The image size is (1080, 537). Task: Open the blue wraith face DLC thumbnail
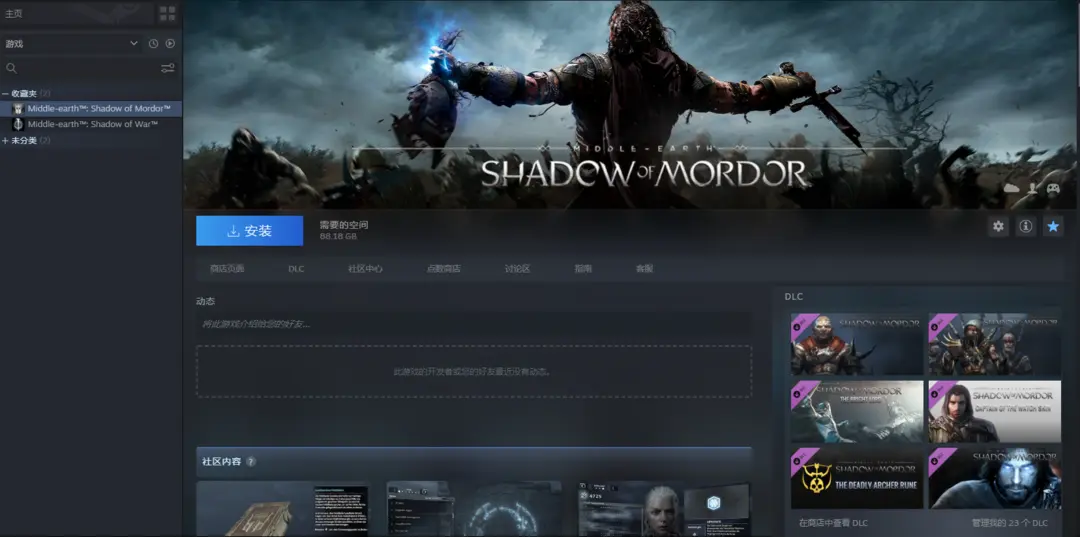click(x=995, y=478)
